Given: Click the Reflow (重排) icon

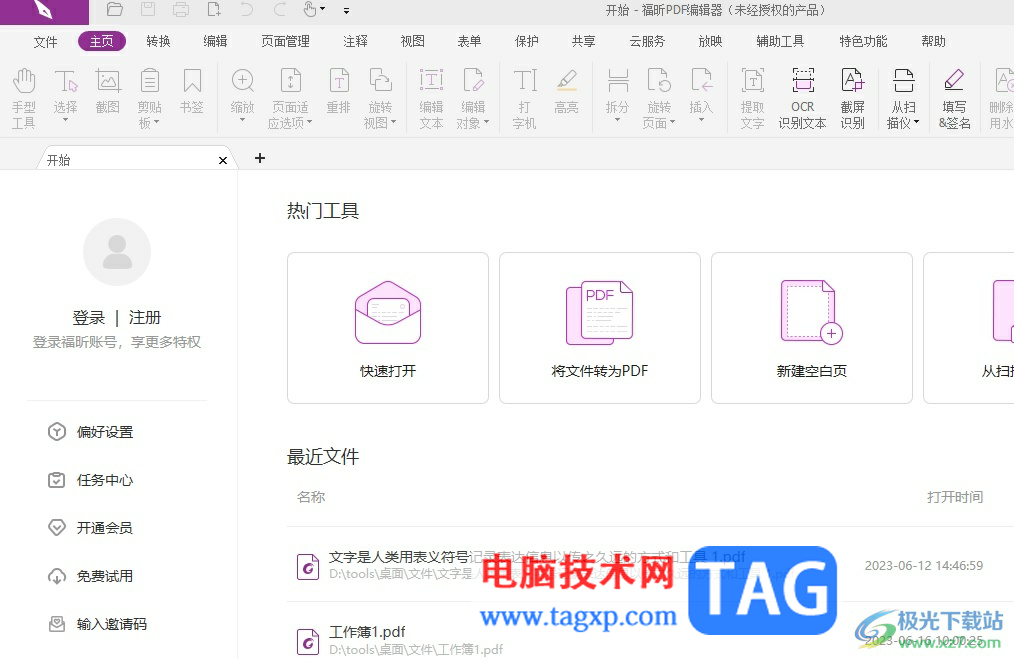Looking at the screenshot, I should [x=339, y=82].
